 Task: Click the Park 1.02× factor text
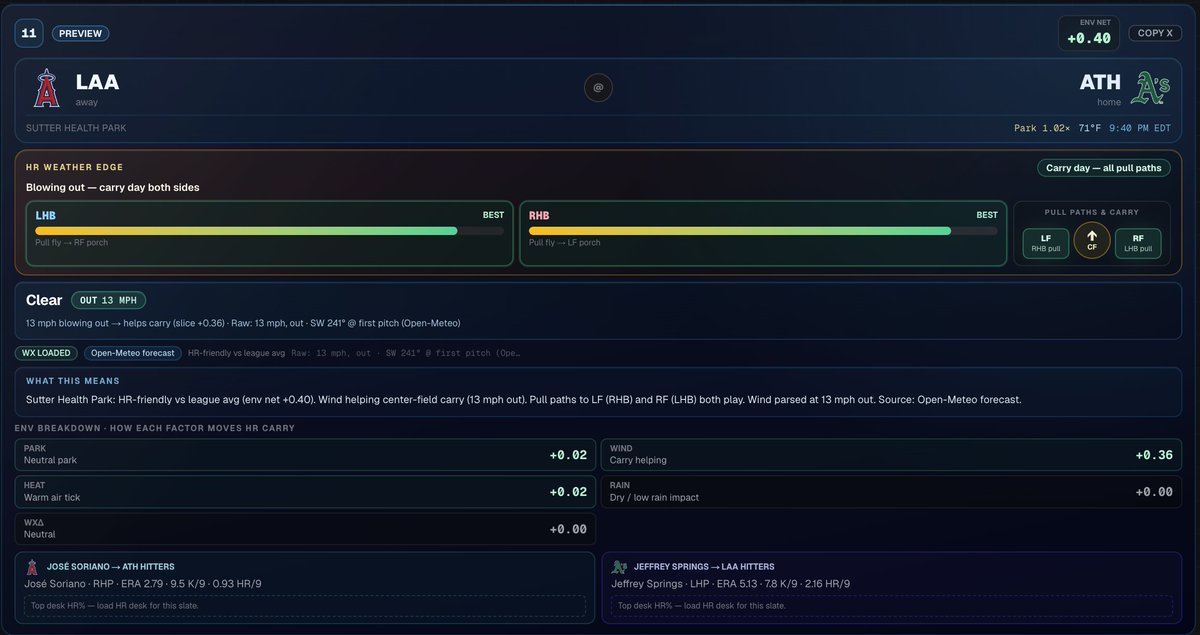(1043, 128)
